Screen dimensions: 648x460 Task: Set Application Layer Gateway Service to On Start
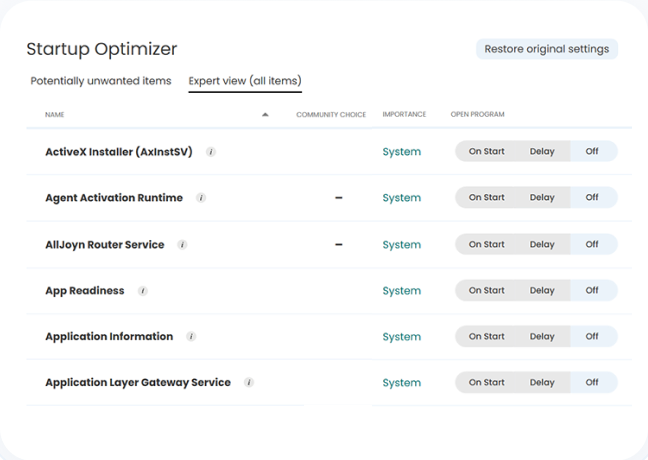pos(486,382)
